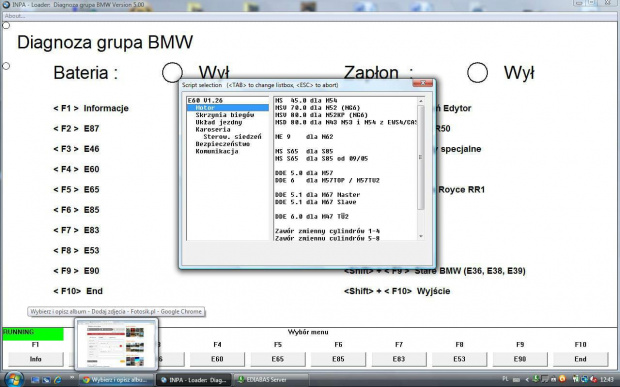620x387 pixels.
Task: Select 'DDE 5.1 dla M67 Slave' entry
Action: click(316, 202)
